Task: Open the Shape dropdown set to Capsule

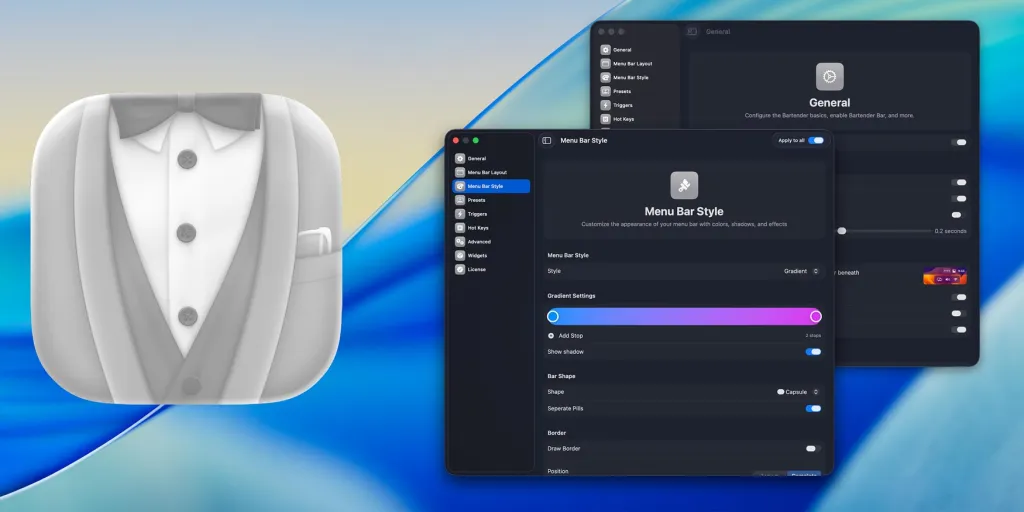Action: (x=799, y=392)
